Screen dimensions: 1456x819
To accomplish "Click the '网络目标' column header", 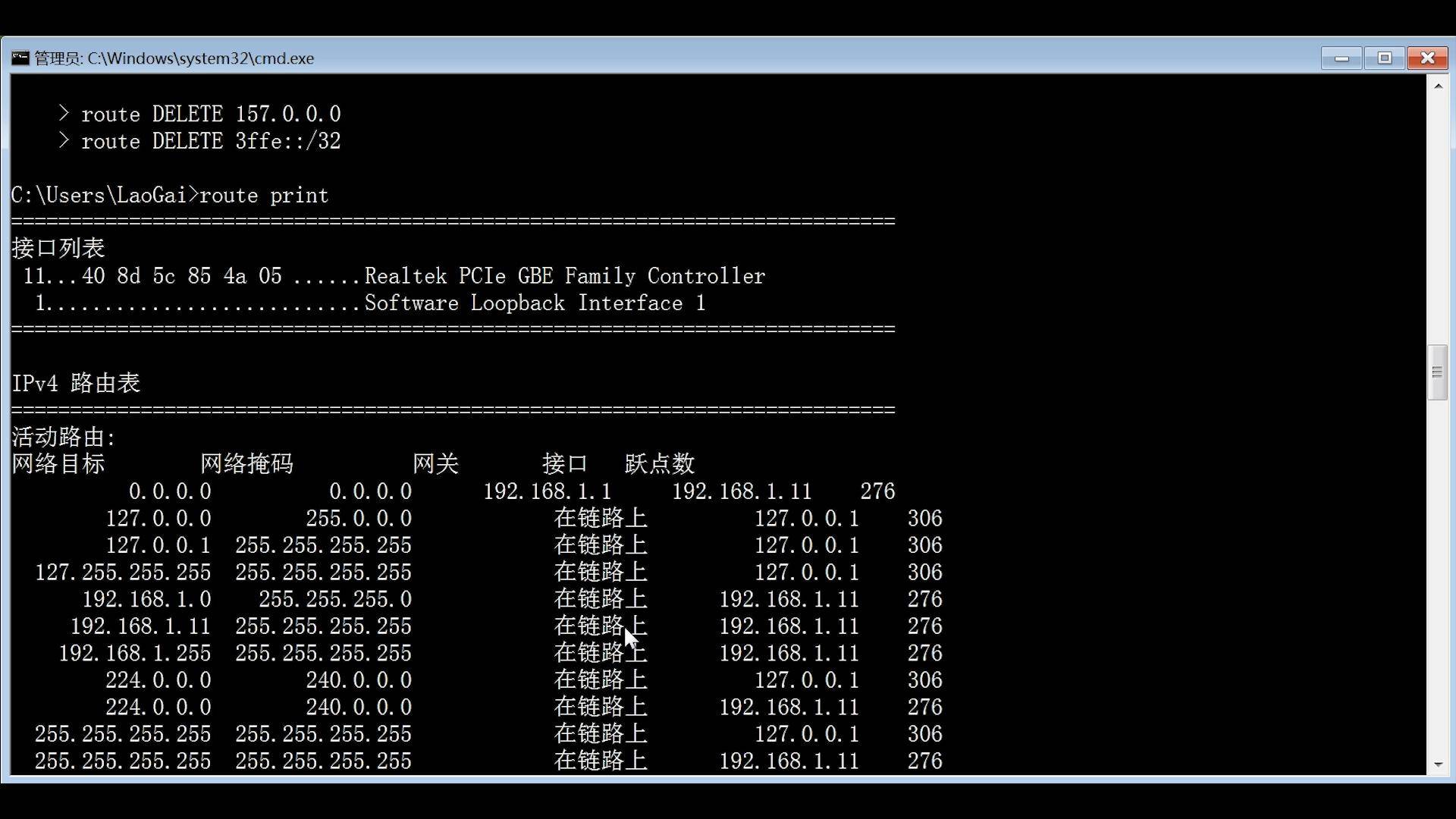I will pyautogui.click(x=58, y=464).
